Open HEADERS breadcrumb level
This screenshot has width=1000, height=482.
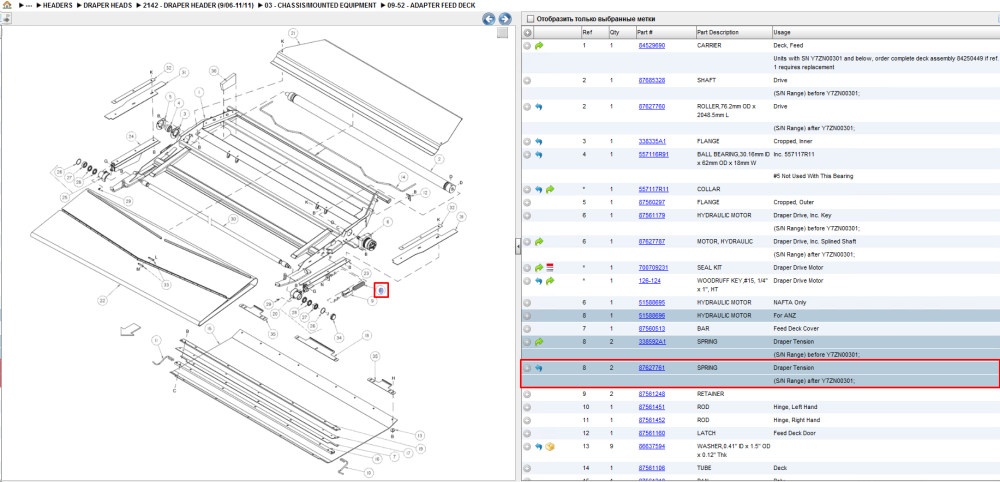tap(57, 5)
